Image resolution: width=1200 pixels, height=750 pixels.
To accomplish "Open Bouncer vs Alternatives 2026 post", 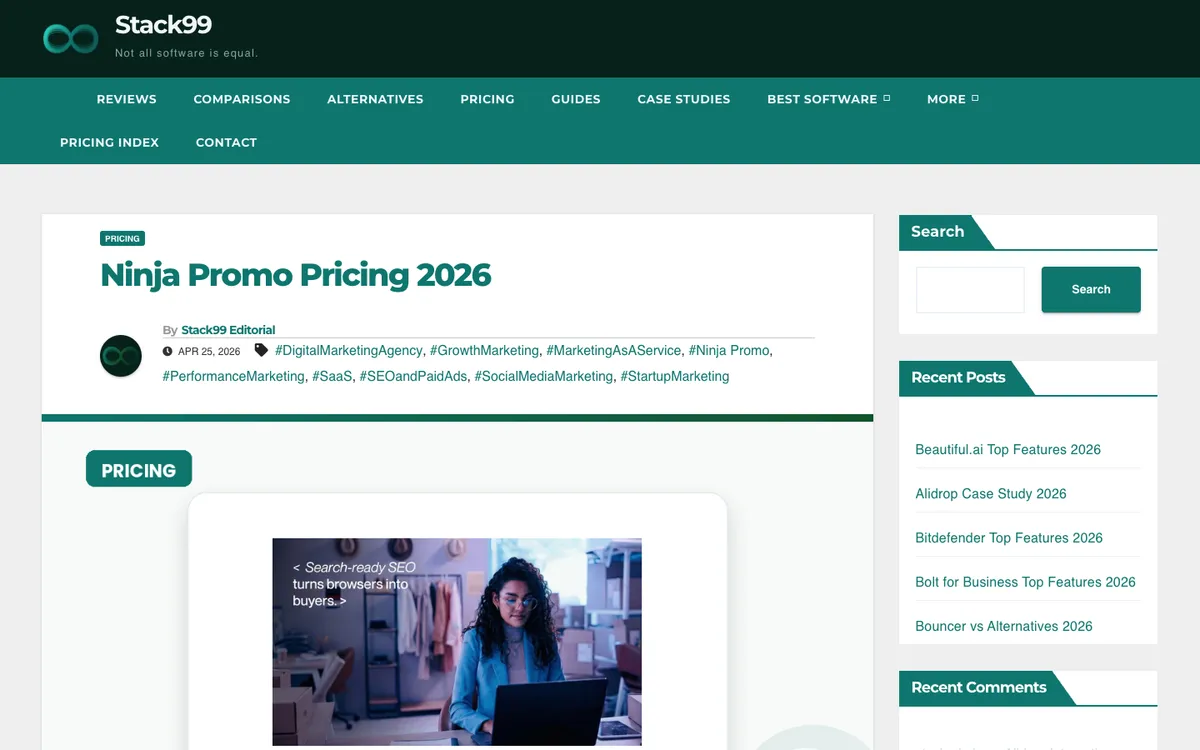I will pyautogui.click(x=1004, y=625).
